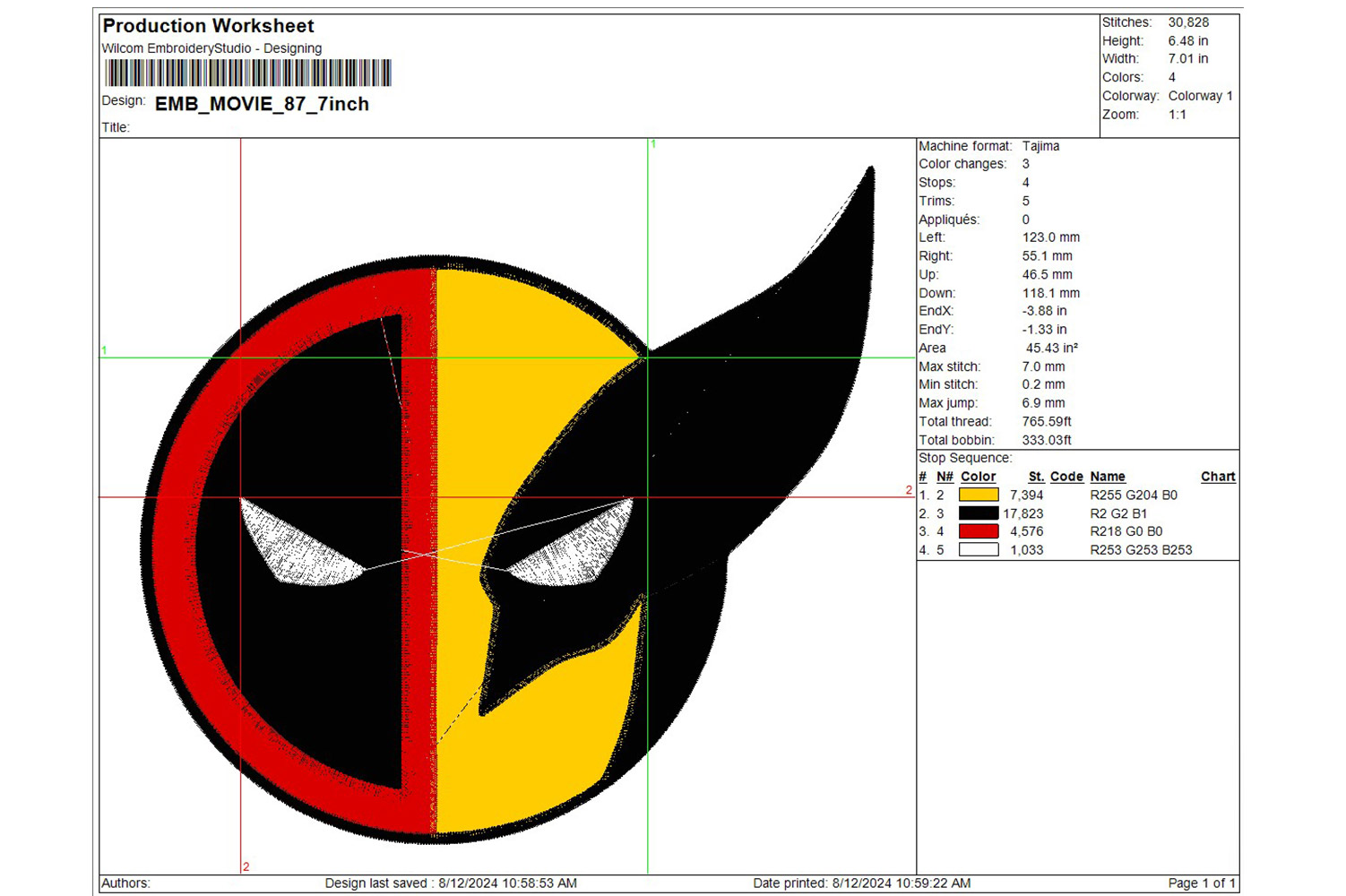This screenshot has height=896, width=1346.
Task: Click stitch count 7,394 in stop sequence
Action: [1027, 495]
